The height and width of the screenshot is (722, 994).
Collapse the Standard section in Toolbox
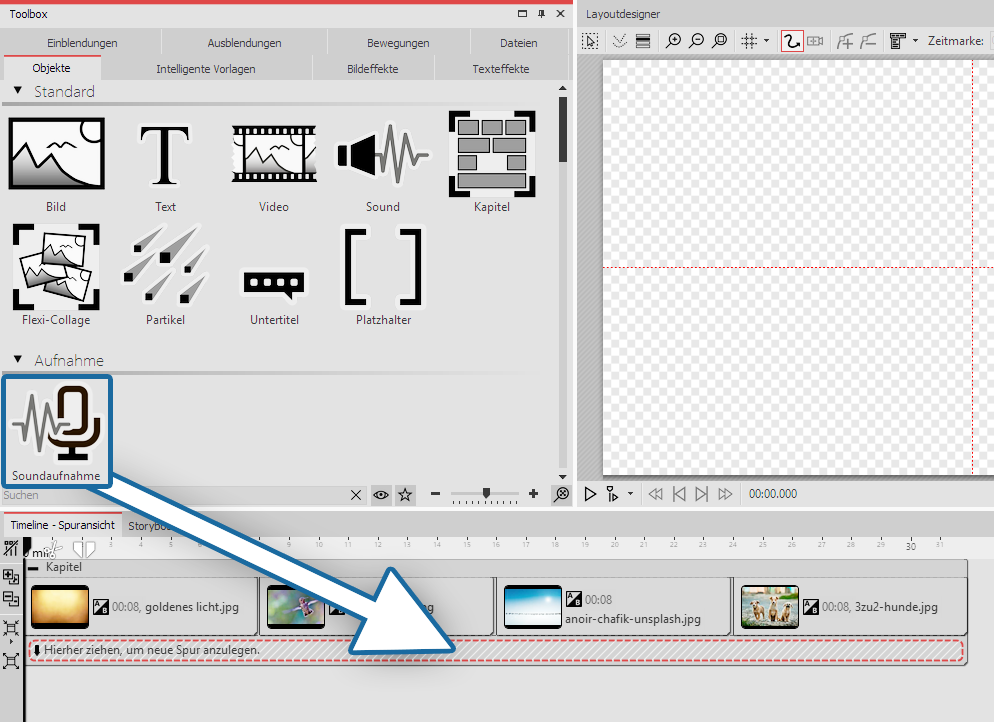click(x=18, y=91)
